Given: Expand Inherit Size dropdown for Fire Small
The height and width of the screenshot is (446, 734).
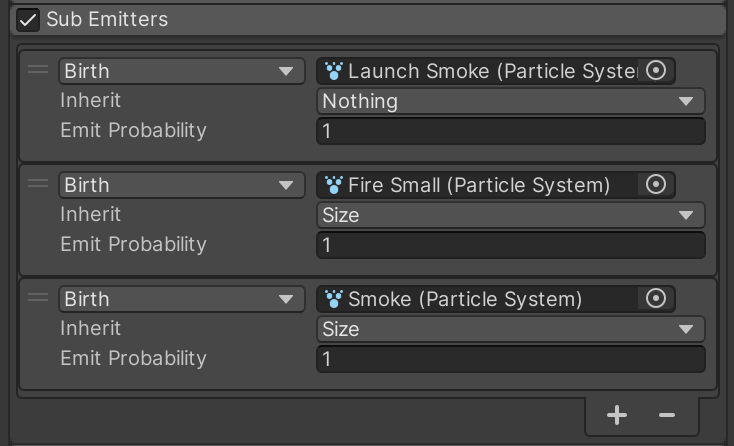Looking at the screenshot, I should (x=510, y=215).
